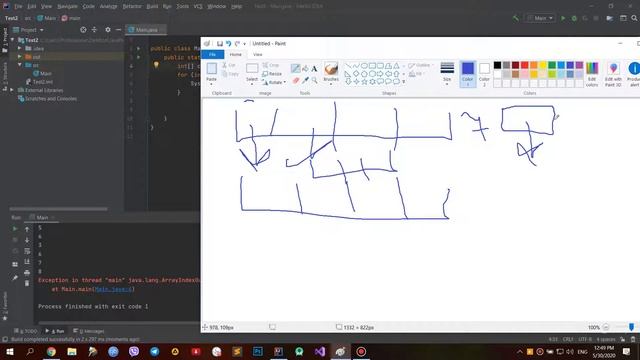Rerun Main using the green Run console arrow
The width and height of the screenshot is (640, 360).
pyautogui.click(x=15, y=229)
